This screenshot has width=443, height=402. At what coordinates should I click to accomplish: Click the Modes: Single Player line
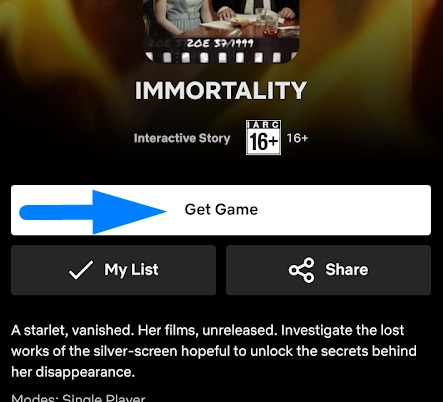[78, 398]
